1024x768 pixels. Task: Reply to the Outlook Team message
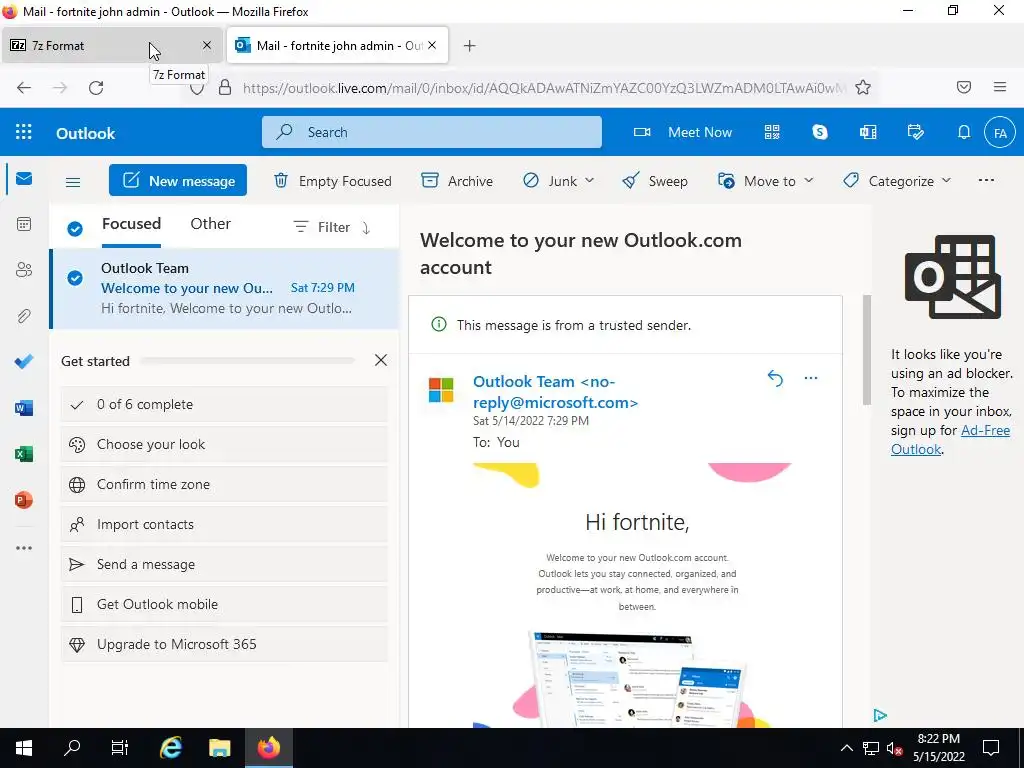775,378
